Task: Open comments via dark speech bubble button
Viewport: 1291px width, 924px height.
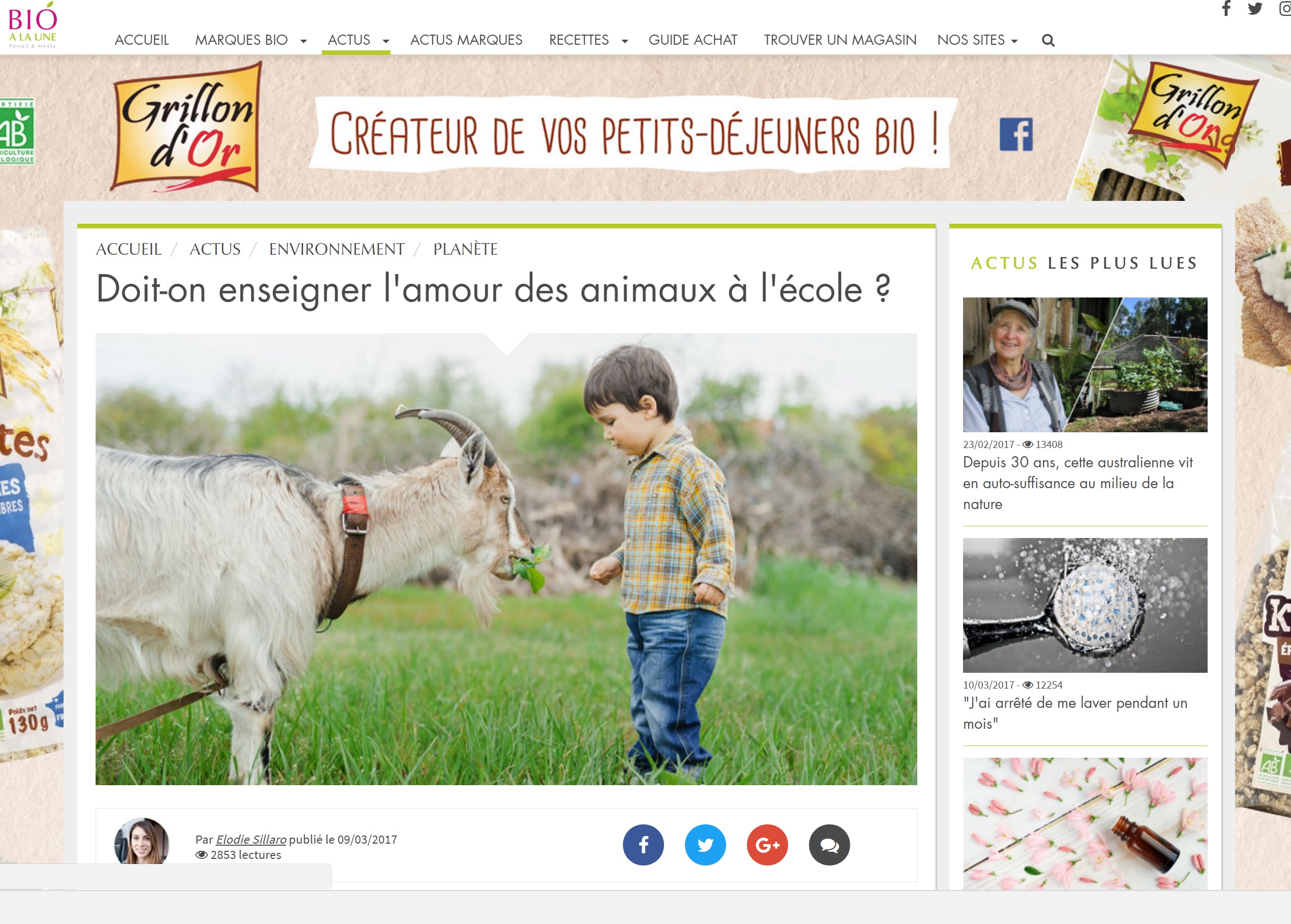Action: [829, 844]
